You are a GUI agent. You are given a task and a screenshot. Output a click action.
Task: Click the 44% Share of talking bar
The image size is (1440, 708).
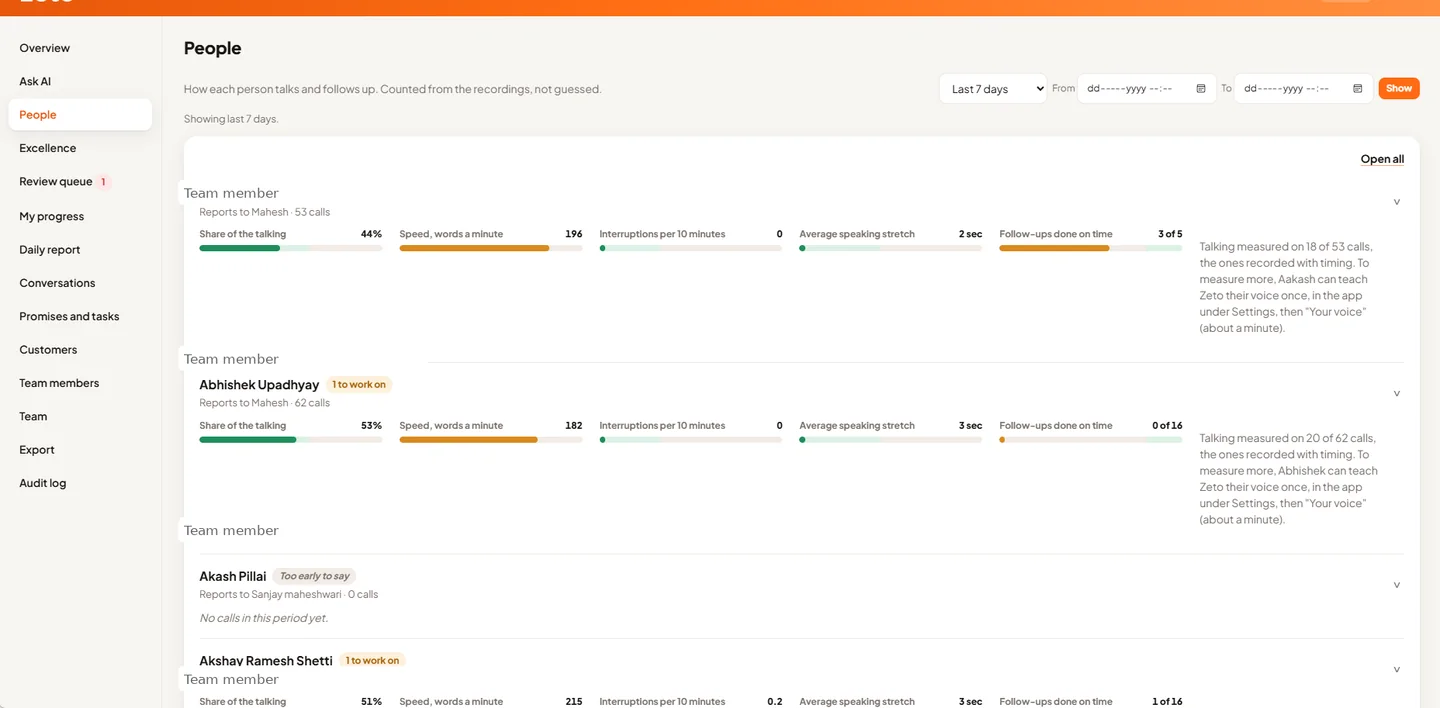pos(291,248)
